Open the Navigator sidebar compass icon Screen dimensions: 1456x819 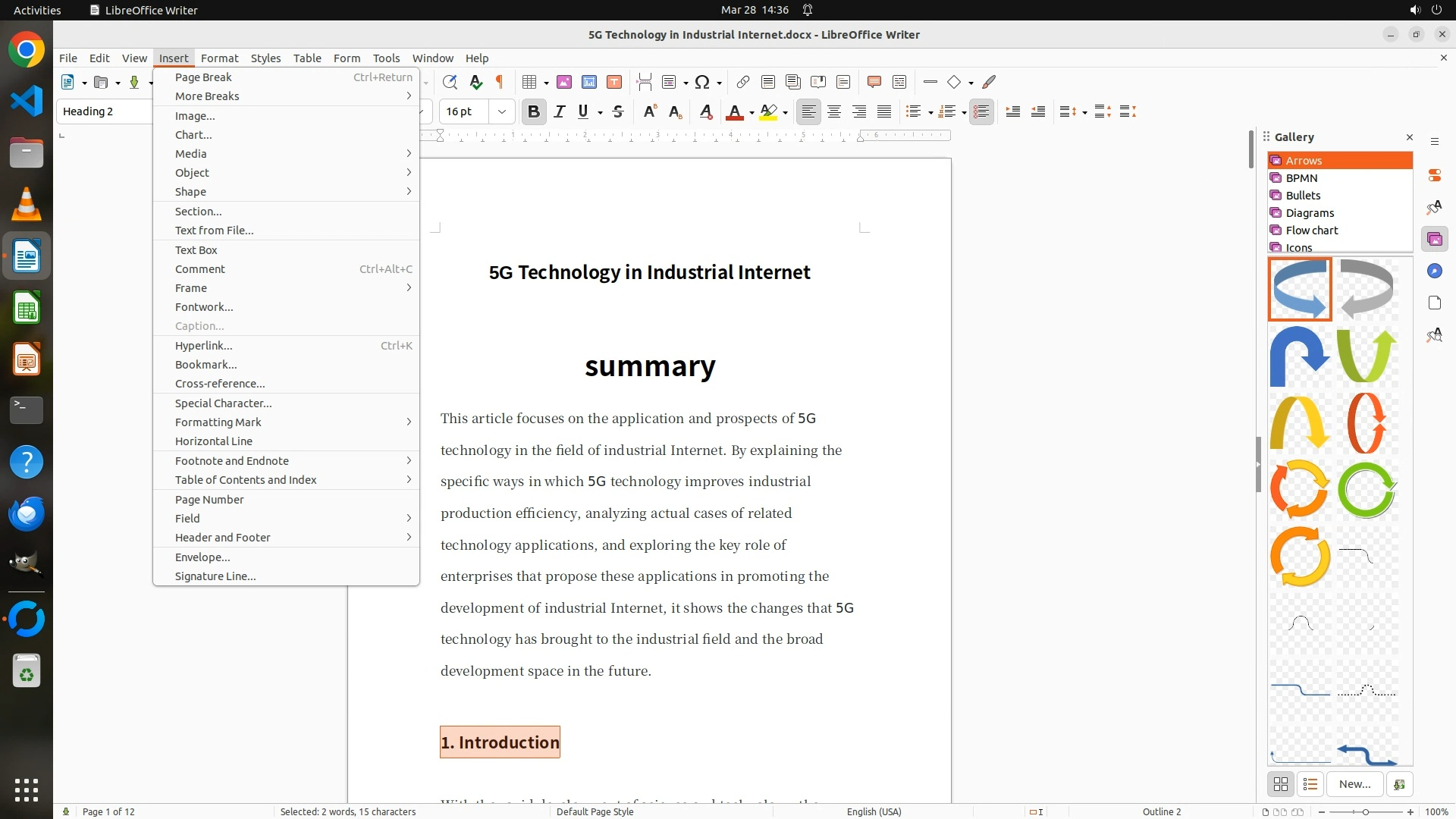(x=1434, y=271)
